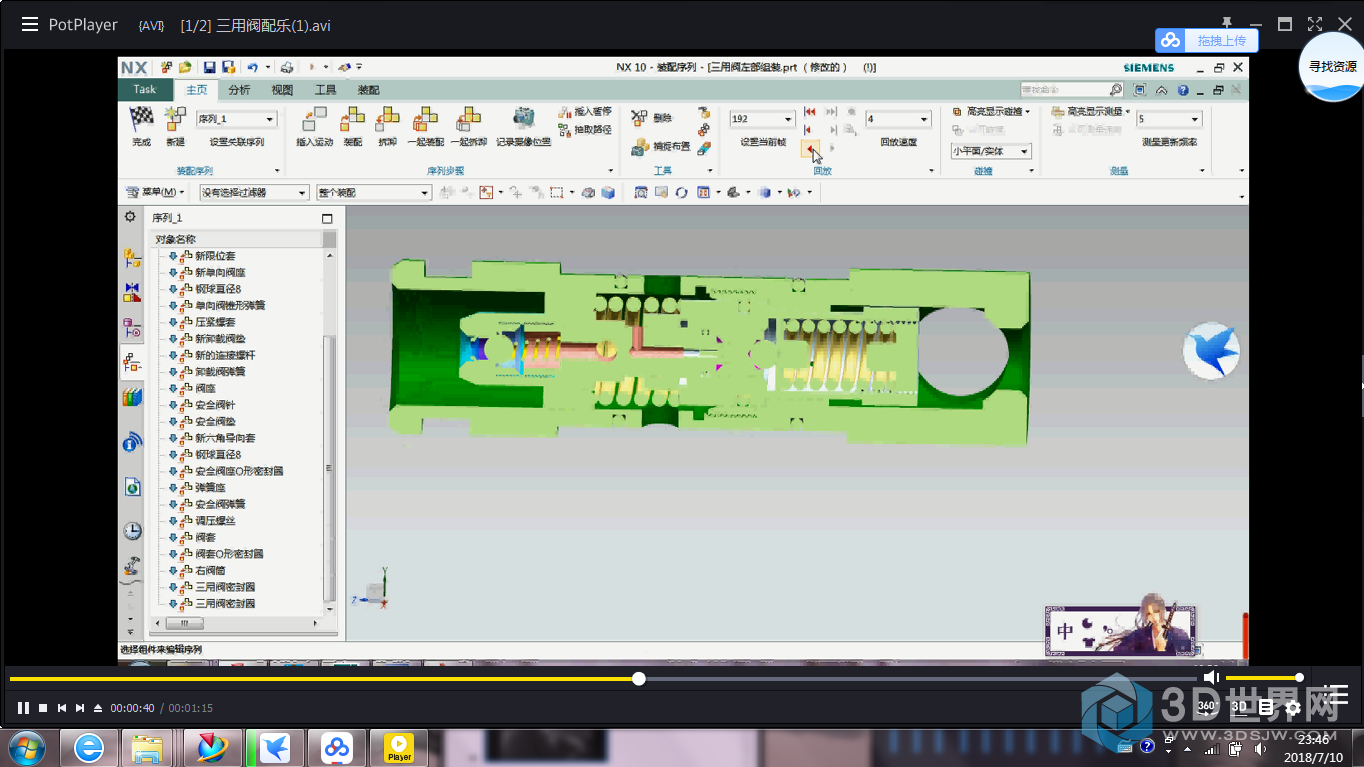Click the PotPlayer volume slider
The image size is (1364, 767).
1263,678
